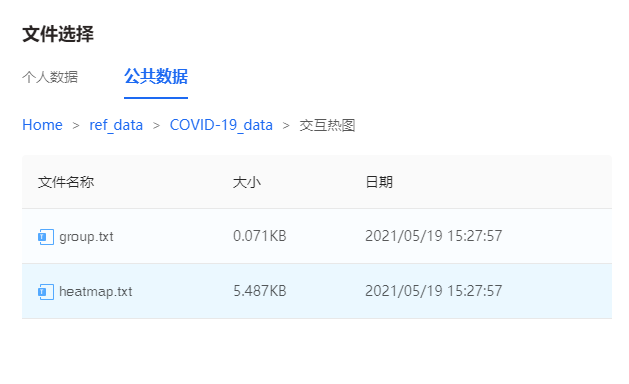Click group.txt date 2021/05/19 15:27:57

pos(433,236)
